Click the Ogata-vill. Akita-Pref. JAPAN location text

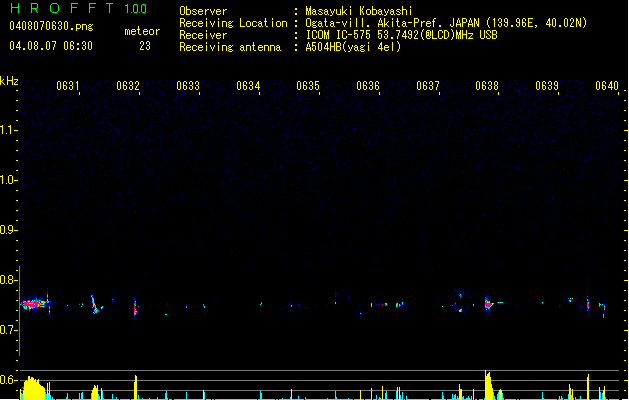(x=446, y=23)
